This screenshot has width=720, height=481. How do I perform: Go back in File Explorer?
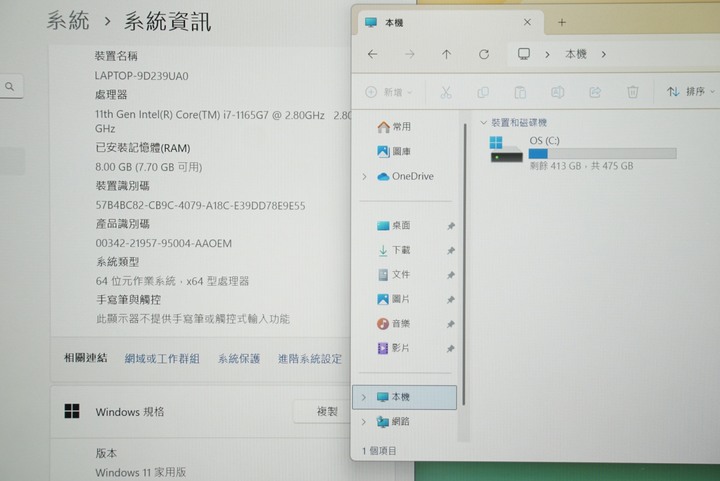point(372,54)
